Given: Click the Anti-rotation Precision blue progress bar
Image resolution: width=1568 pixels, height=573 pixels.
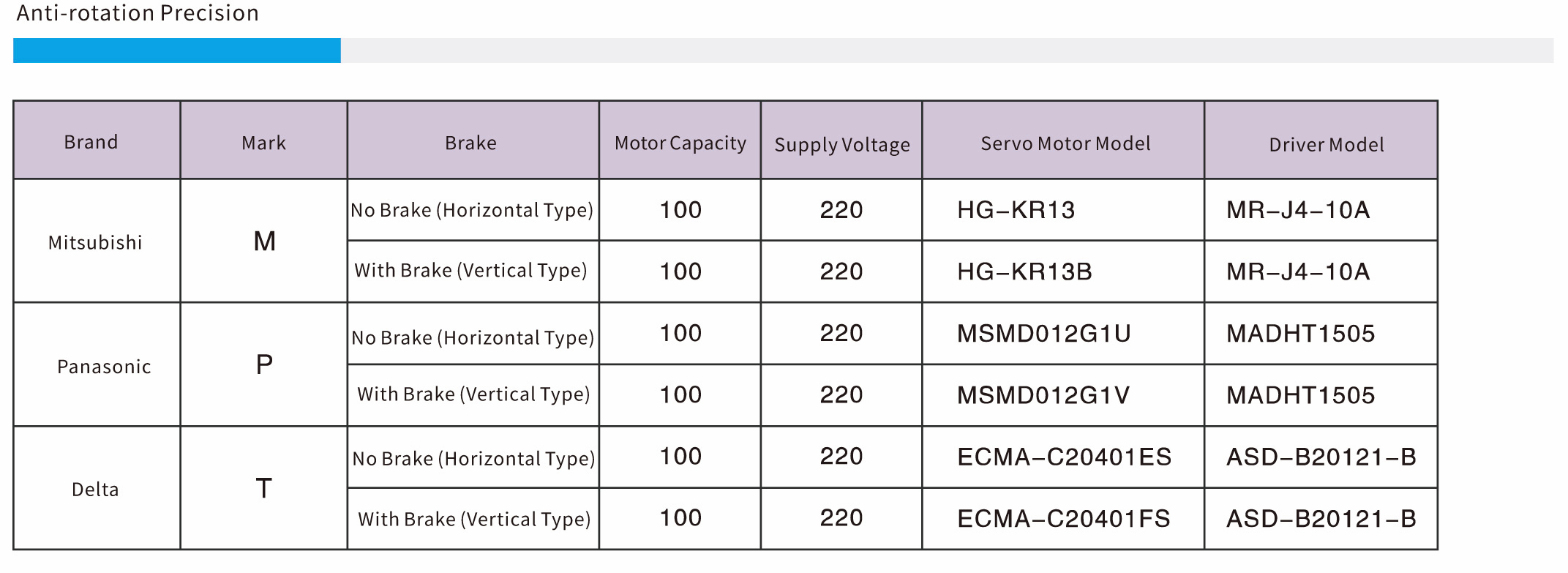Looking at the screenshot, I should point(177,50).
